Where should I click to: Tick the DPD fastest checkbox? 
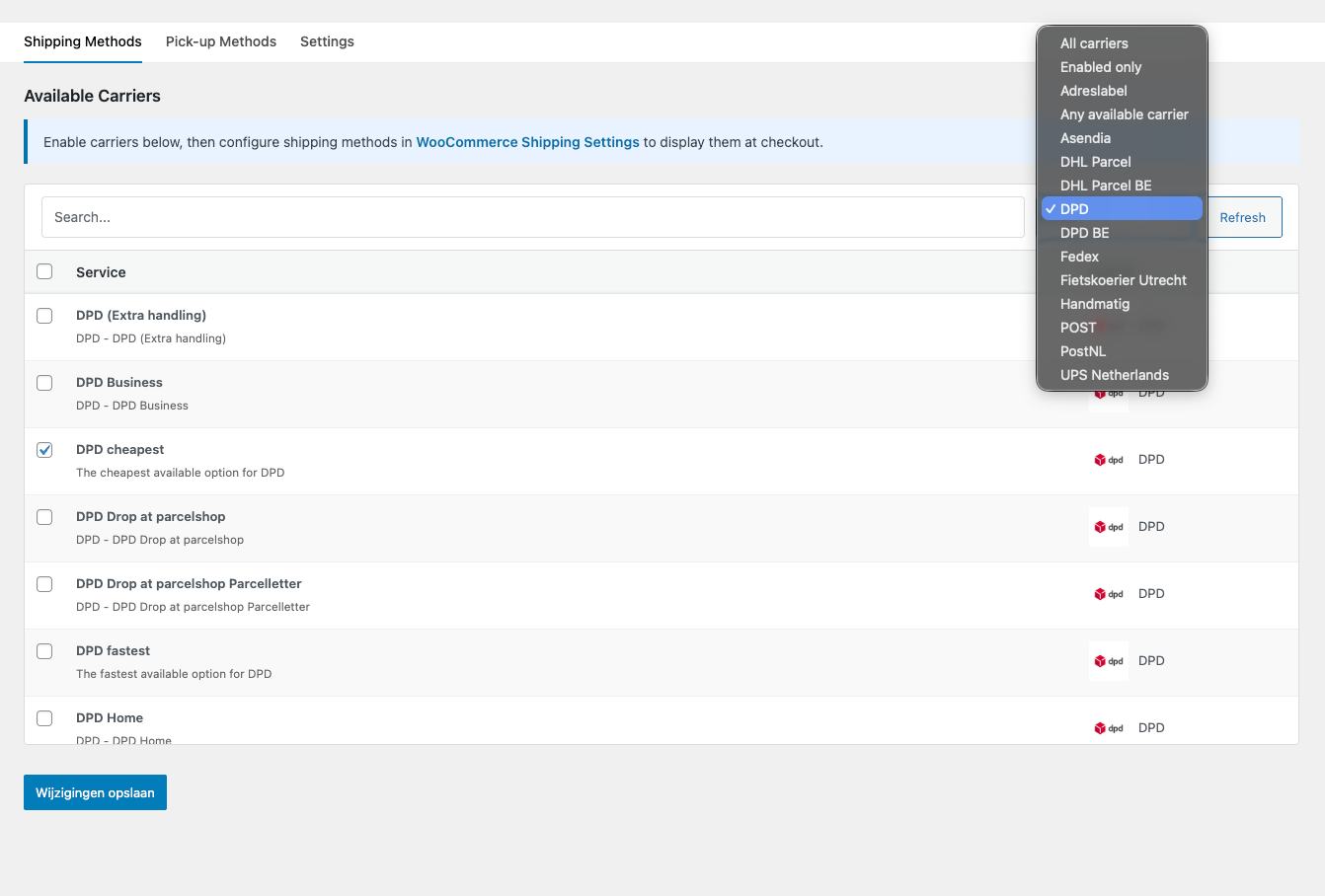pyautogui.click(x=44, y=651)
